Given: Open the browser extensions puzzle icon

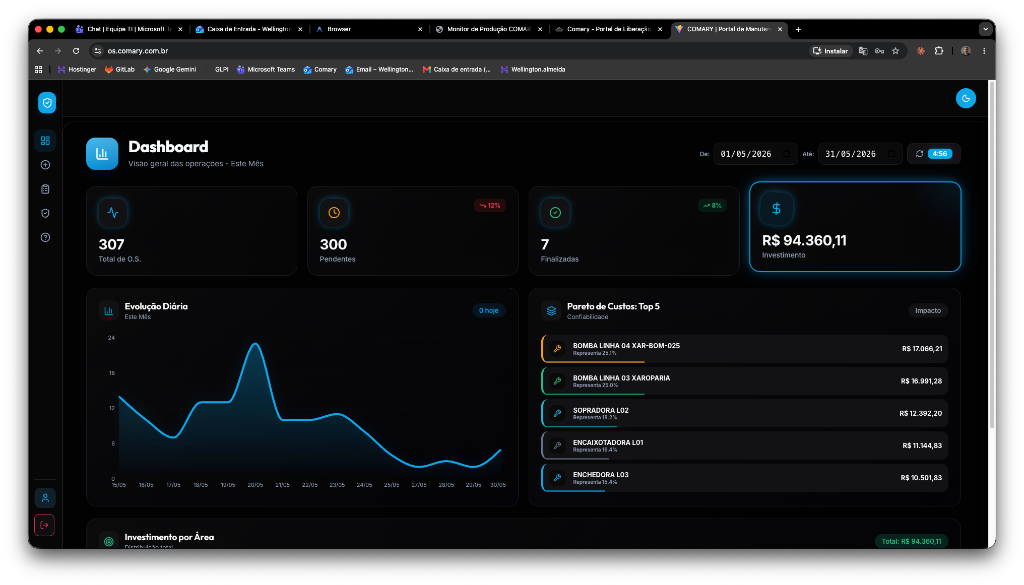Looking at the screenshot, I should (x=938, y=51).
